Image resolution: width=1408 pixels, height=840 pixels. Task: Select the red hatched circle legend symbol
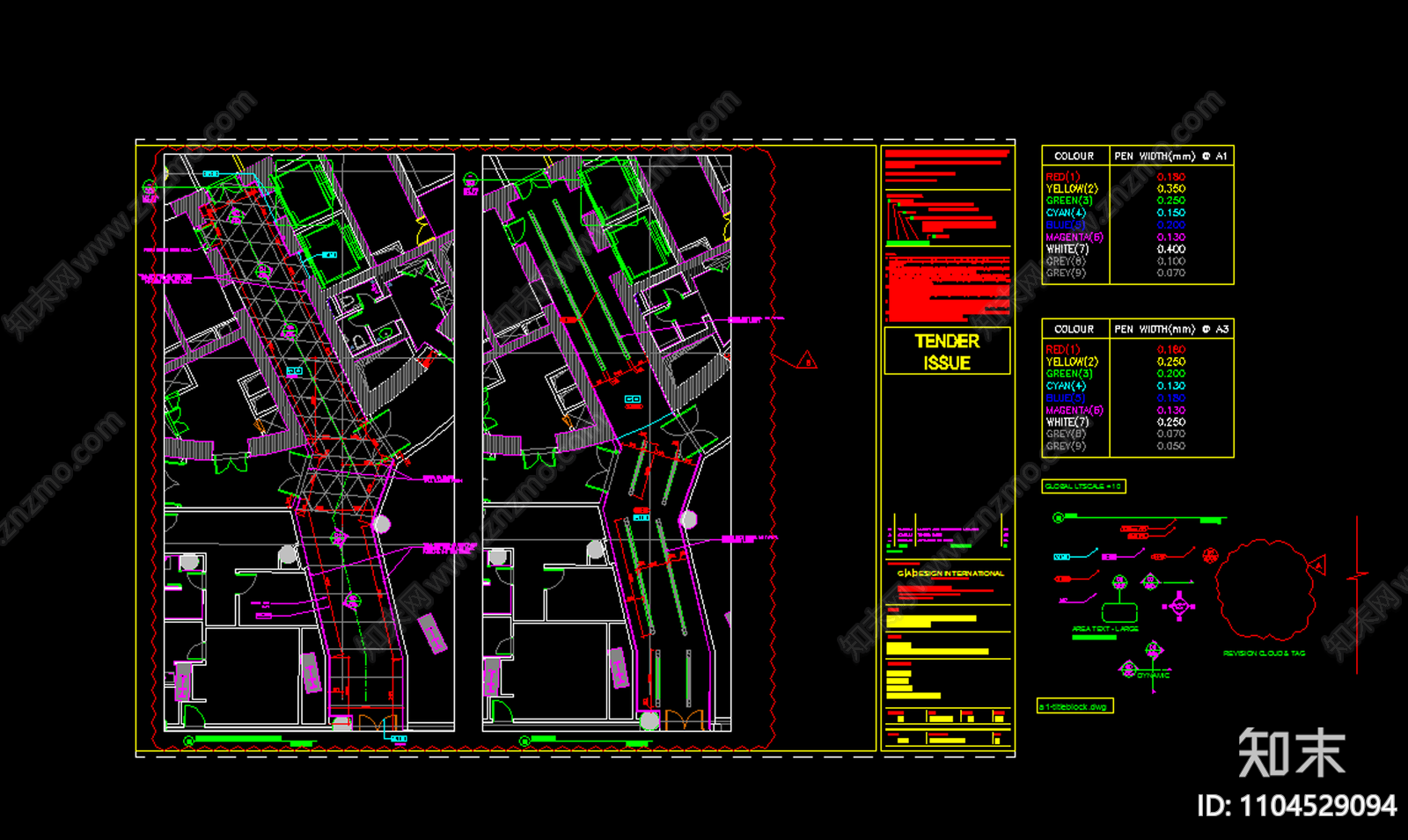(1210, 555)
